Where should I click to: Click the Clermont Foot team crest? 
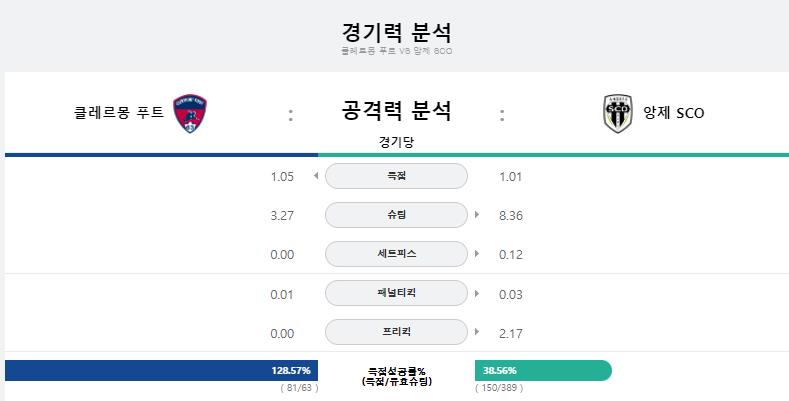coord(190,113)
